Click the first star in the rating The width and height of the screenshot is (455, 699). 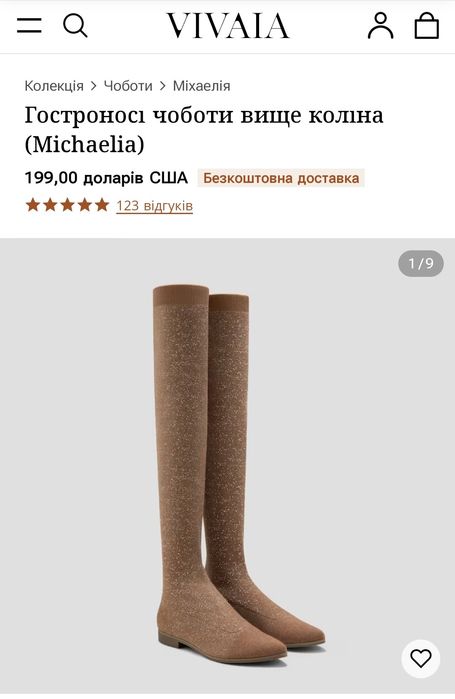tap(33, 205)
